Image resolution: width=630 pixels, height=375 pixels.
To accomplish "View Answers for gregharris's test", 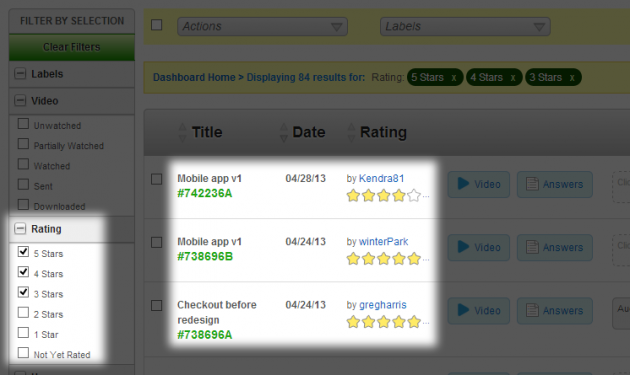I will pos(554,311).
